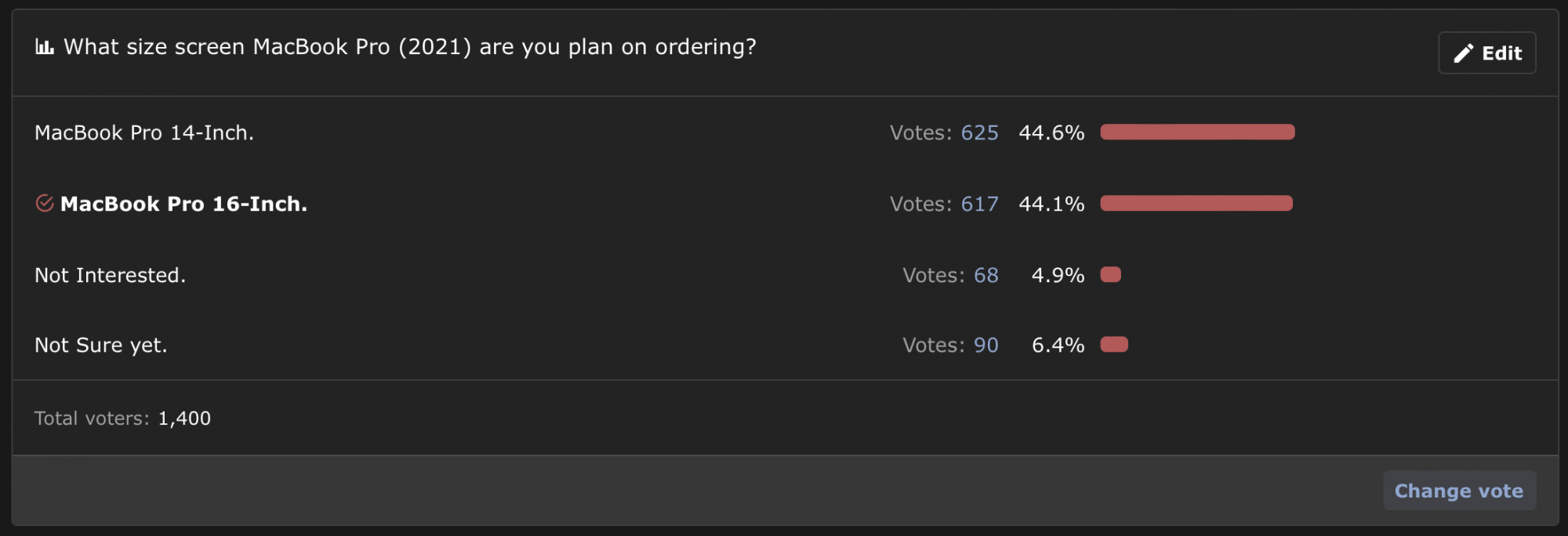Click the Total voters 1,400 count
This screenshot has height=536, width=1568.
pos(184,418)
